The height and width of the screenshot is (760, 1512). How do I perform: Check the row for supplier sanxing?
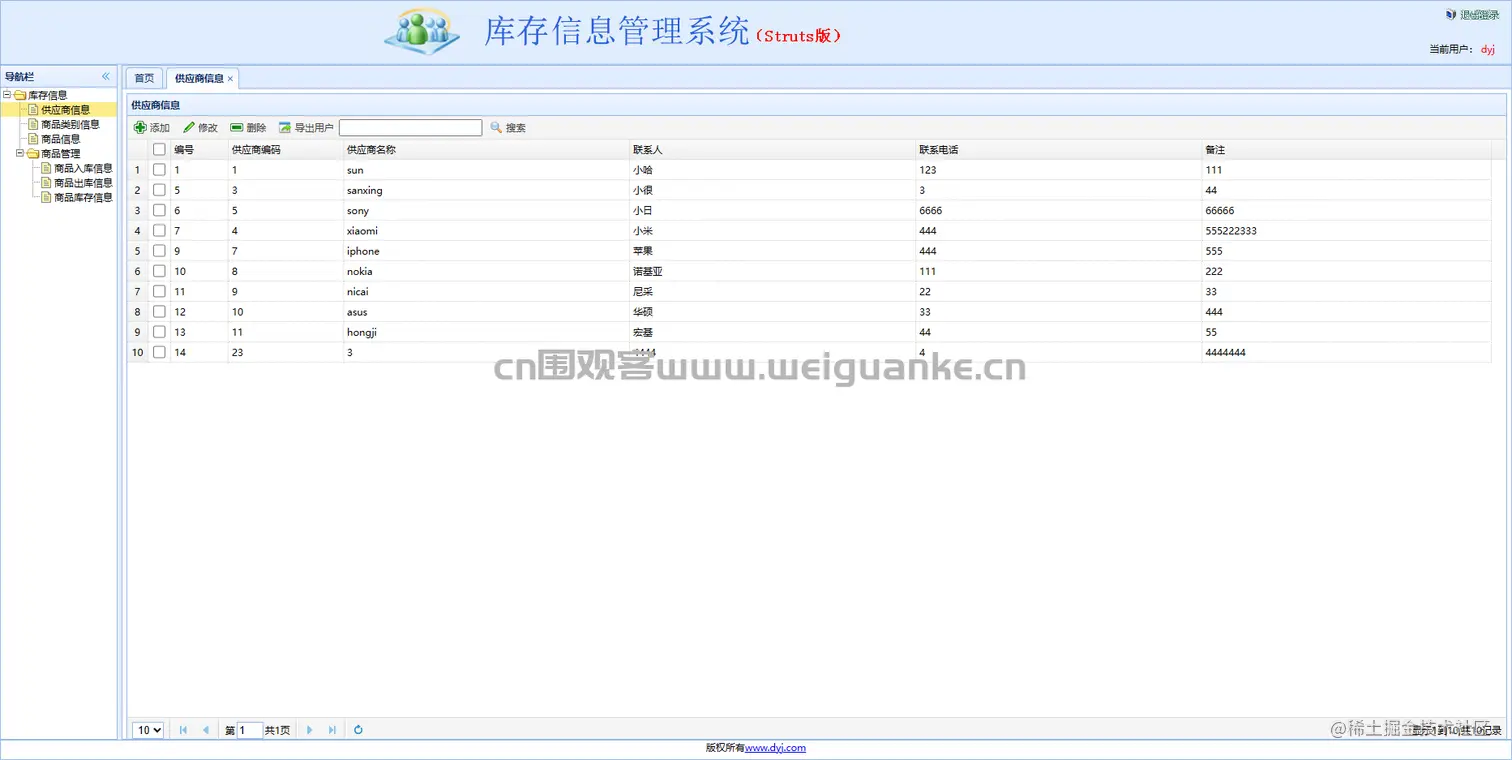point(159,190)
